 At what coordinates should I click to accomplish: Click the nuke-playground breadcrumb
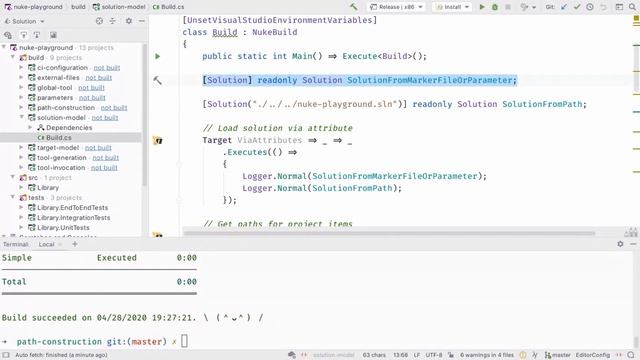pyautogui.click(x=33, y=7)
